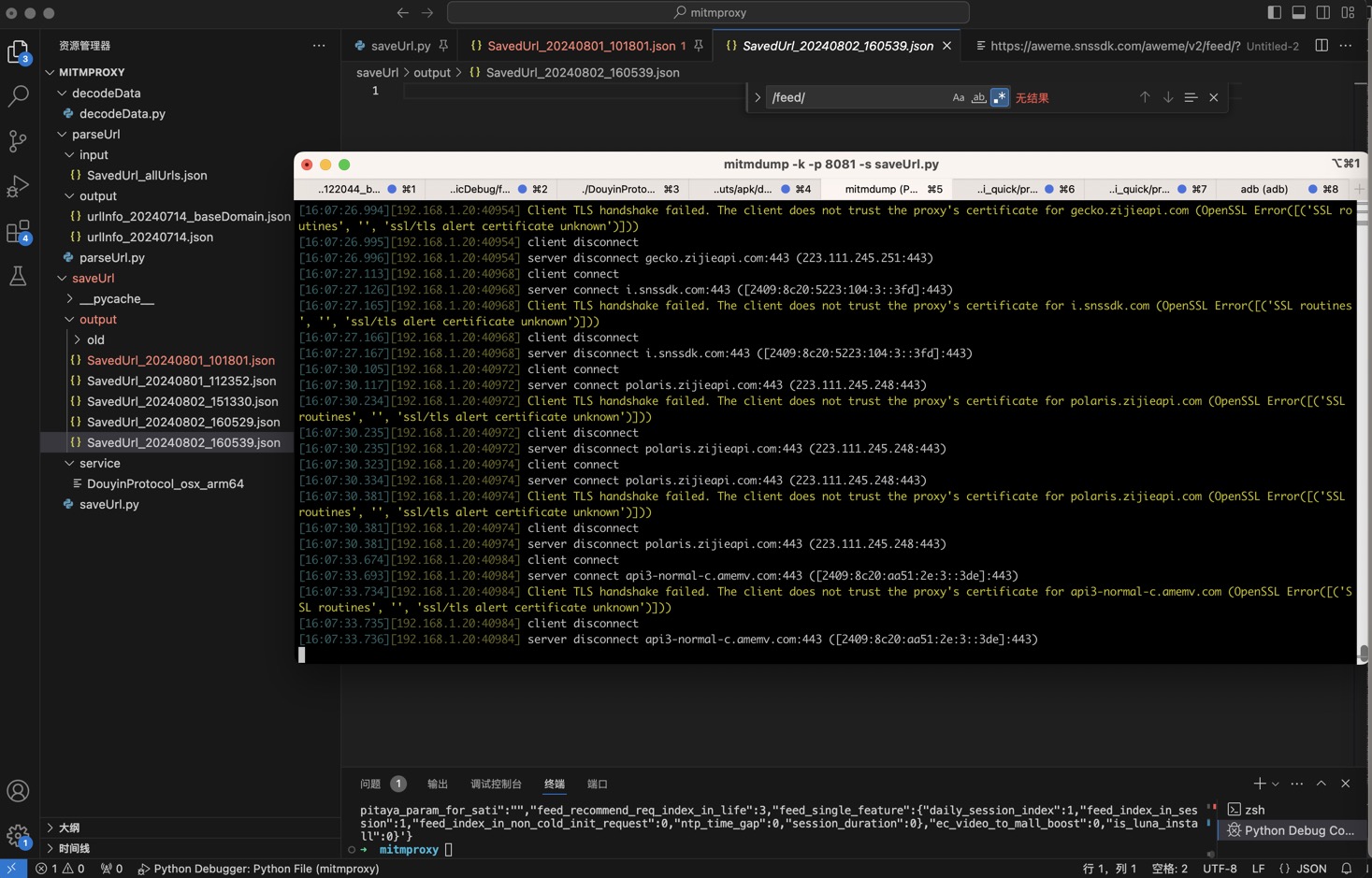The height and width of the screenshot is (878, 1372).
Task: Open Run and Debug view icon
Action: point(18,186)
